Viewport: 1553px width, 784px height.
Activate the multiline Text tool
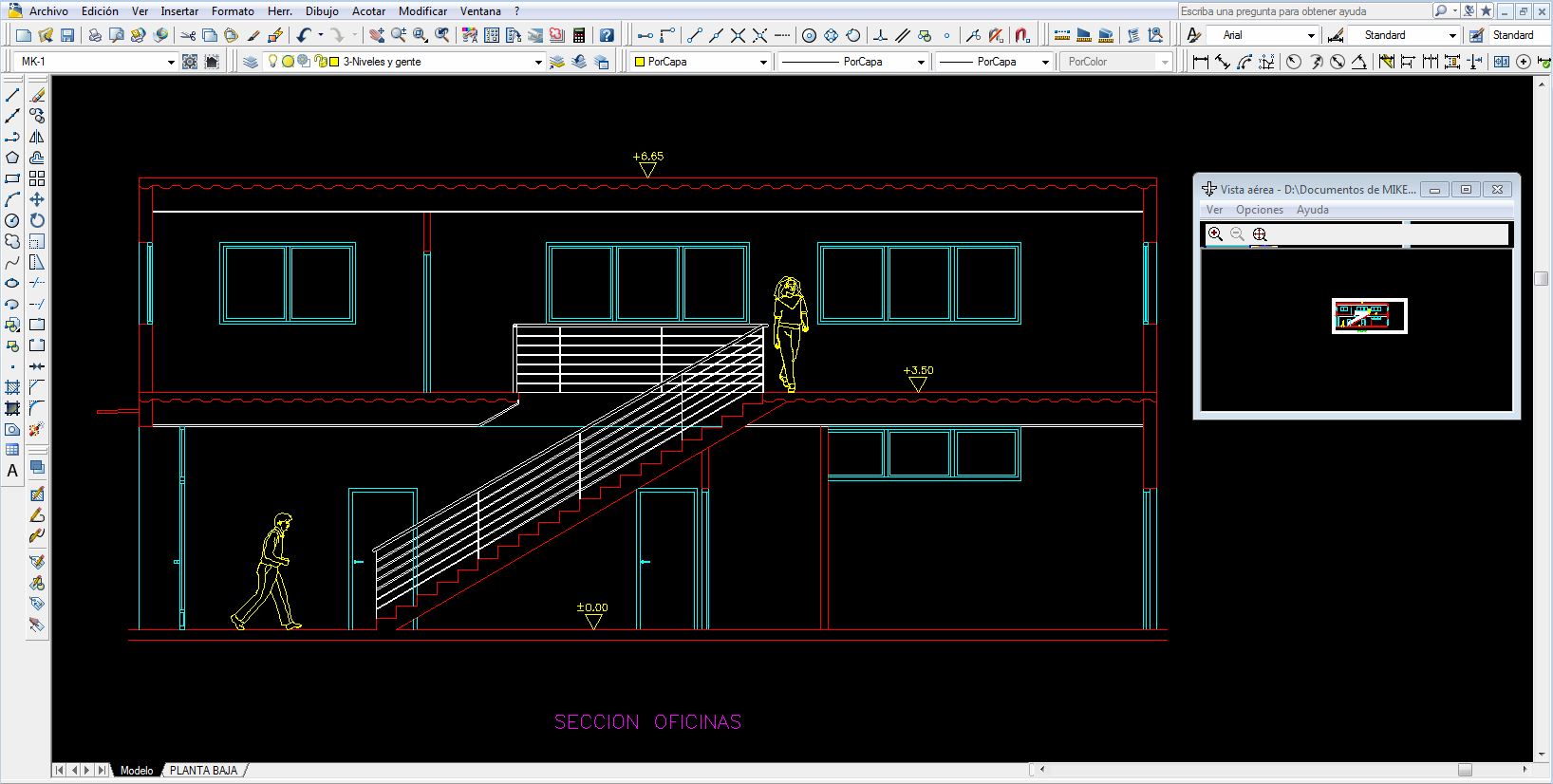12,471
